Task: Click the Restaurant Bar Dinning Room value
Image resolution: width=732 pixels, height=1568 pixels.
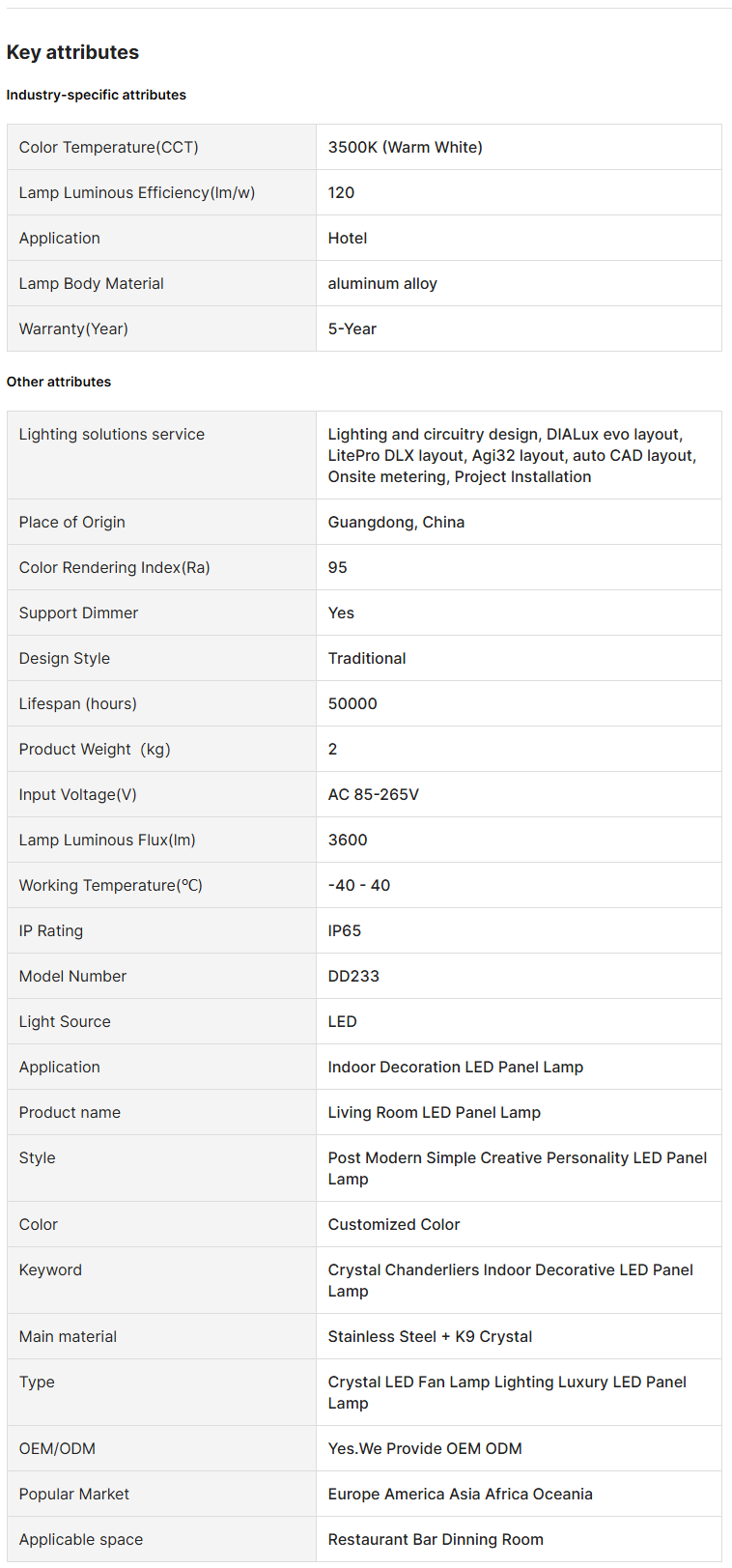Action: (436, 1539)
